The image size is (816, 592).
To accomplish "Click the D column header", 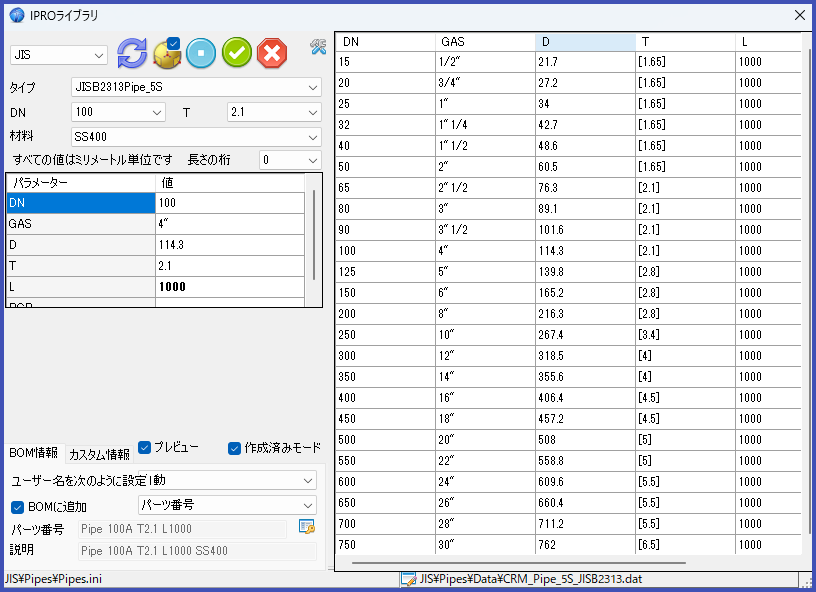I will (x=585, y=42).
